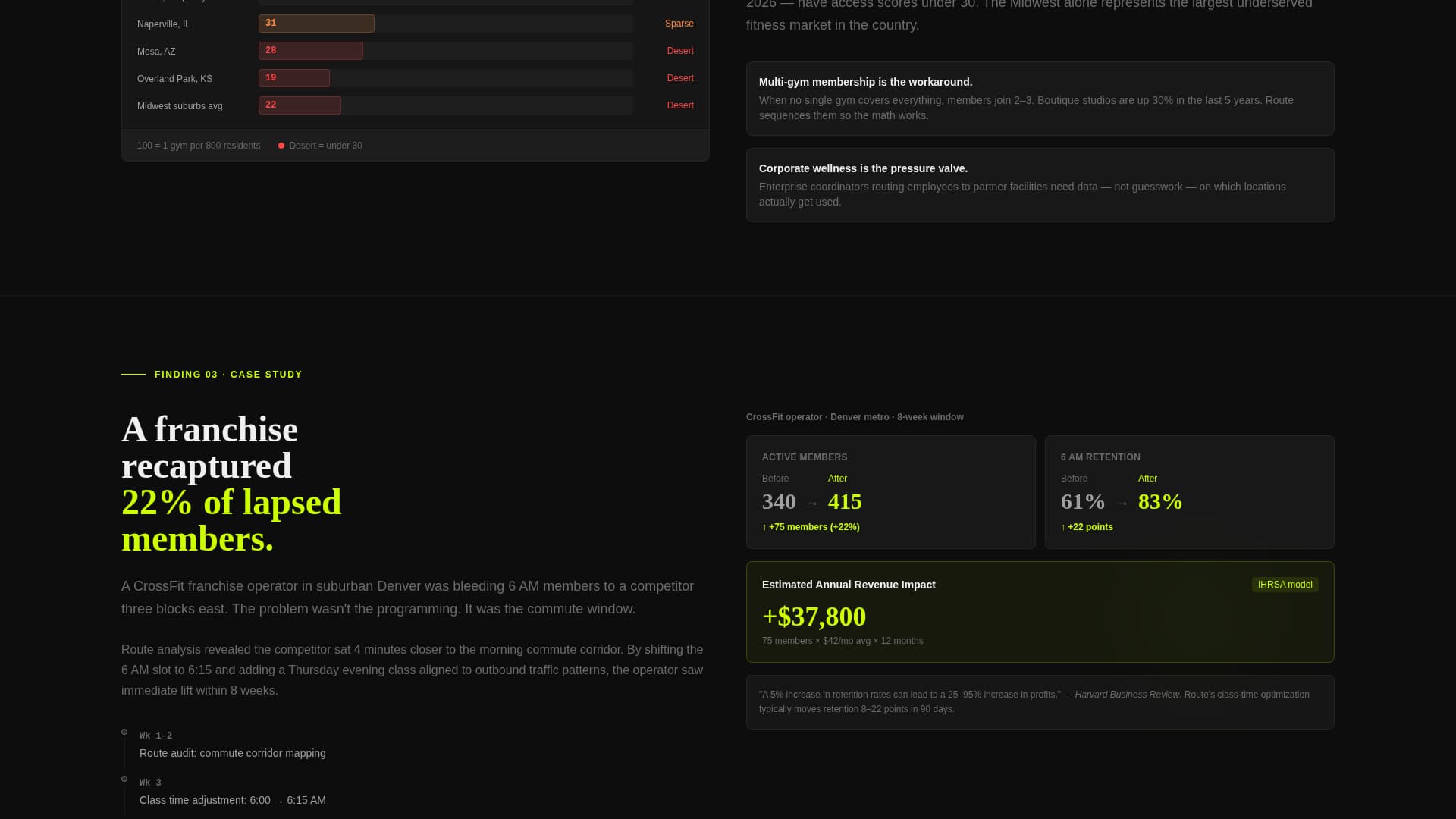
Task: Click the '+75 members (+22%)' change text
Action: [811, 527]
